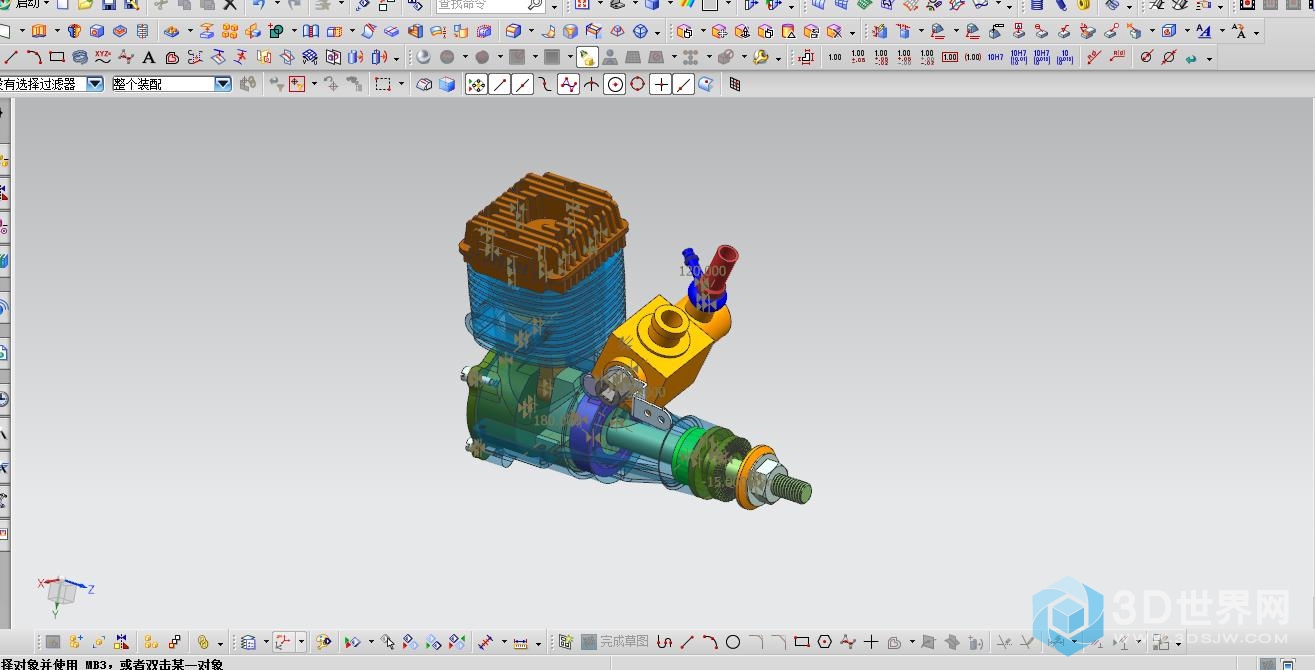Expand dropdown arrow next to wrench icon
The image size is (1315, 670).
click(778, 58)
